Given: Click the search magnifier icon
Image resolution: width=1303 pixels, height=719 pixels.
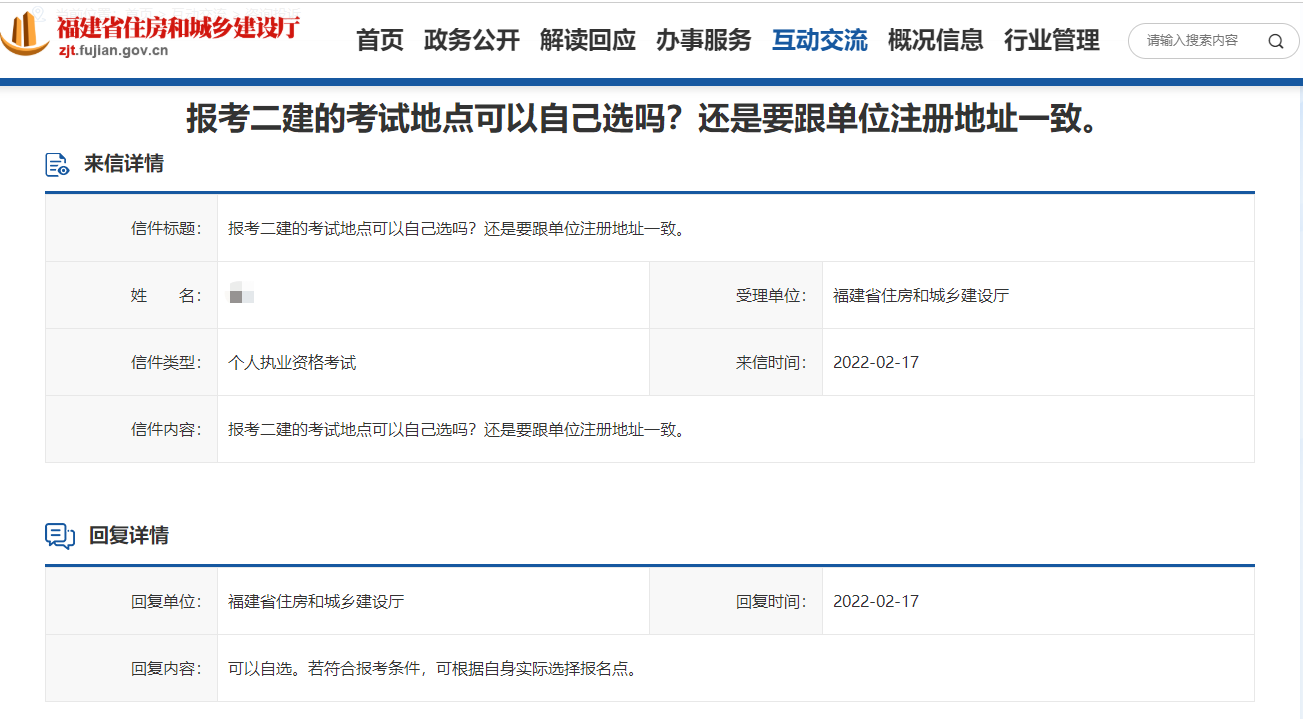Looking at the screenshot, I should [1275, 41].
